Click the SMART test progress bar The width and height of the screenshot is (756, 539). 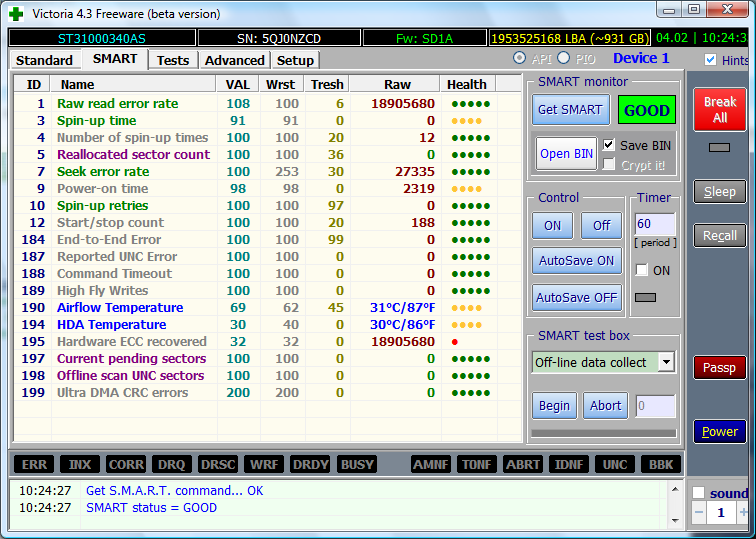click(604, 433)
